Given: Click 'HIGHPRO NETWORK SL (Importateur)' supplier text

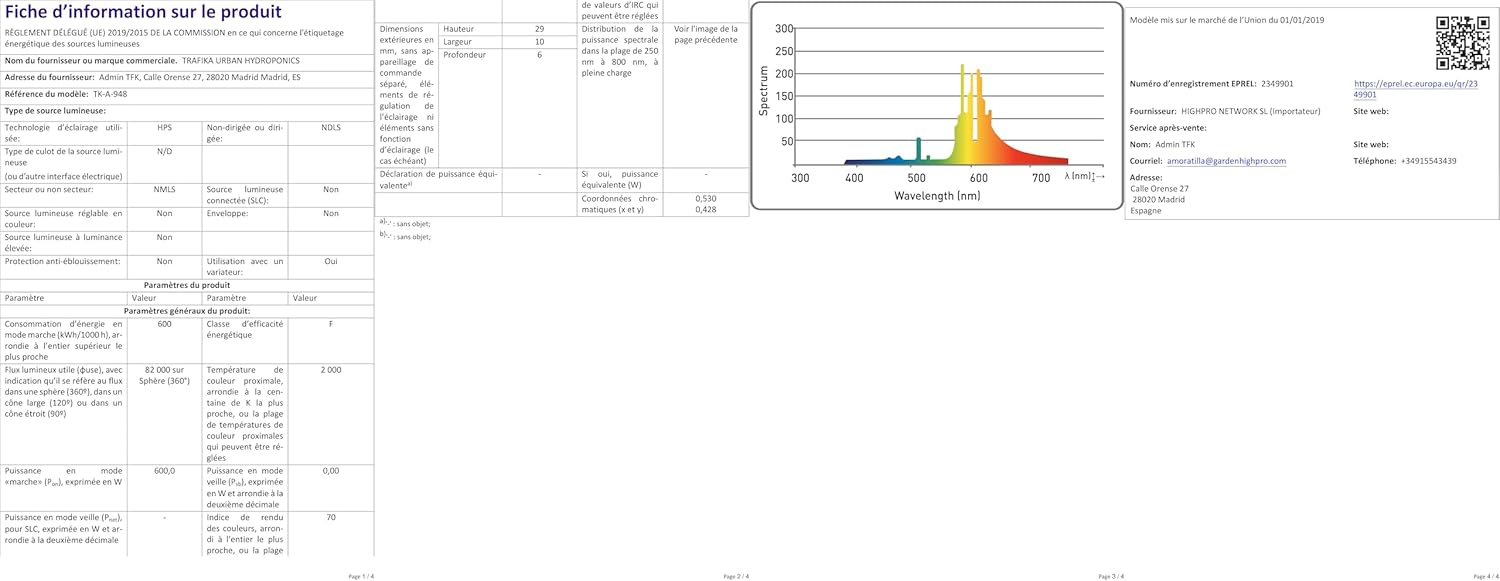Looking at the screenshot, I should pyautogui.click(x=1250, y=111).
